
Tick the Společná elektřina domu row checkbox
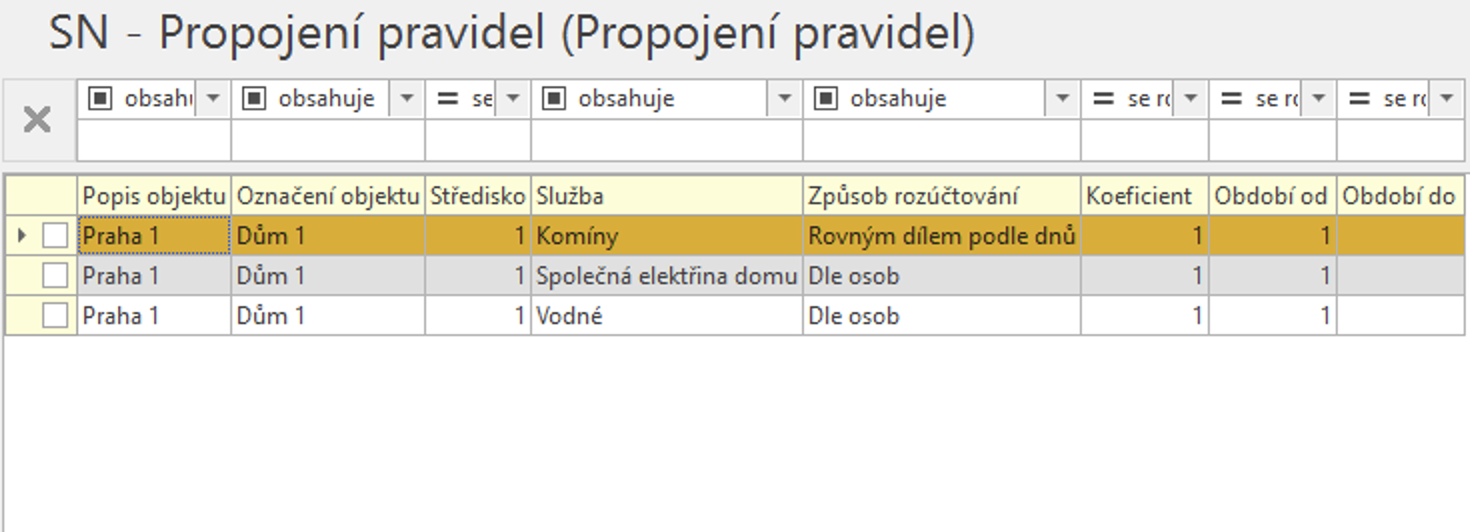55,276
